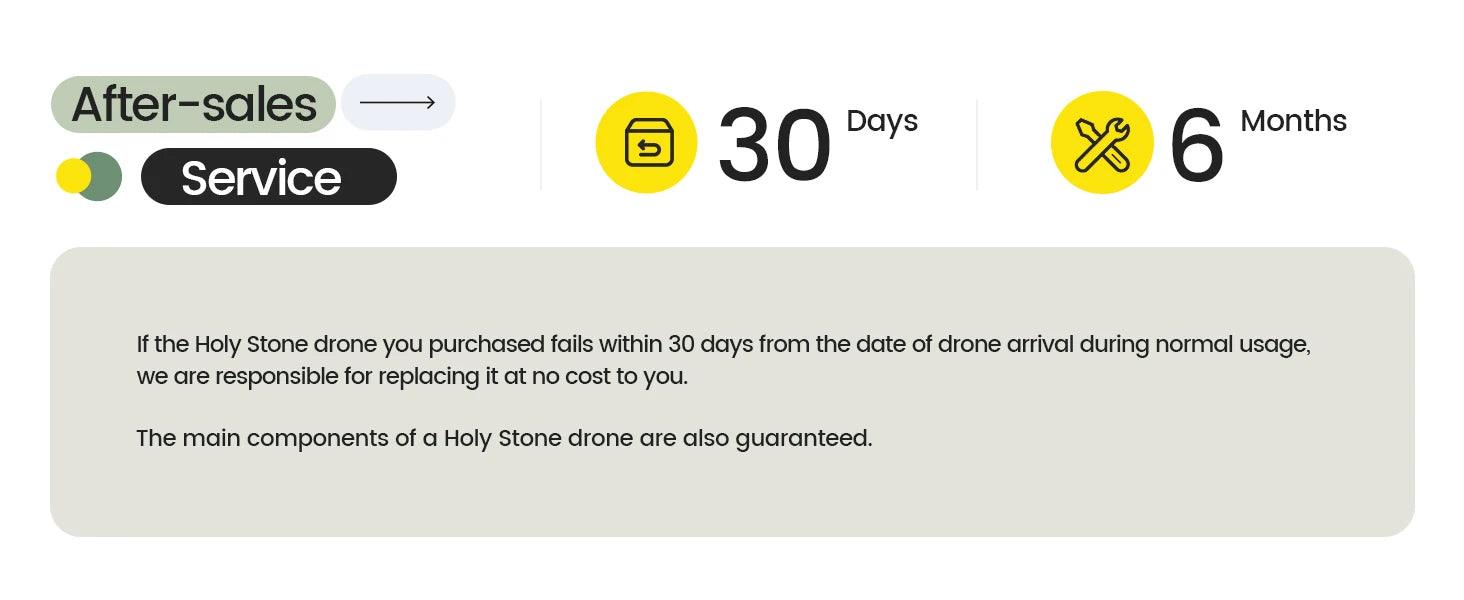The image size is (1464, 600).
Task: Select the black Service label
Action: click(269, 177)
